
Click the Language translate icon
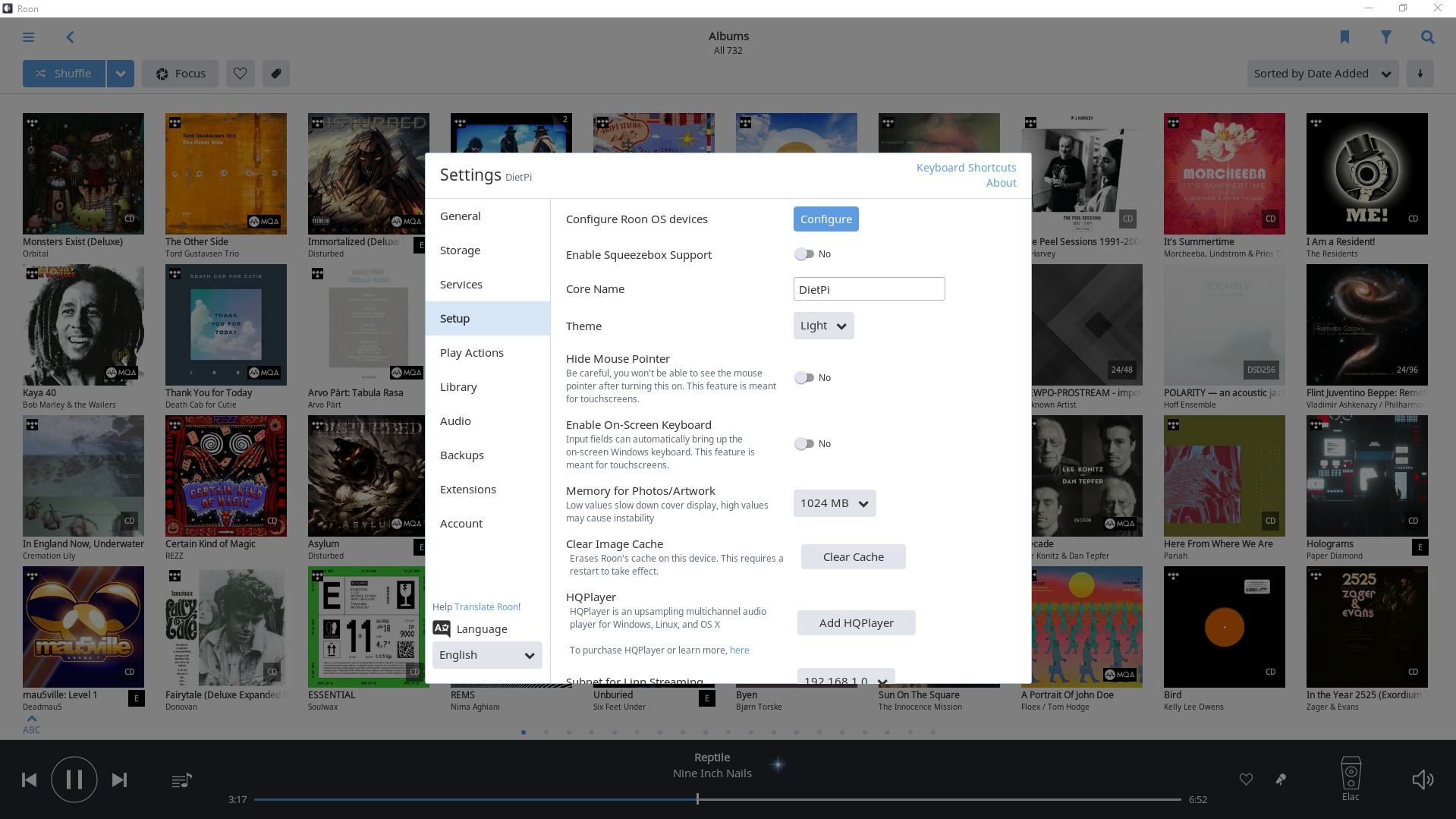(x=442, y=628)
